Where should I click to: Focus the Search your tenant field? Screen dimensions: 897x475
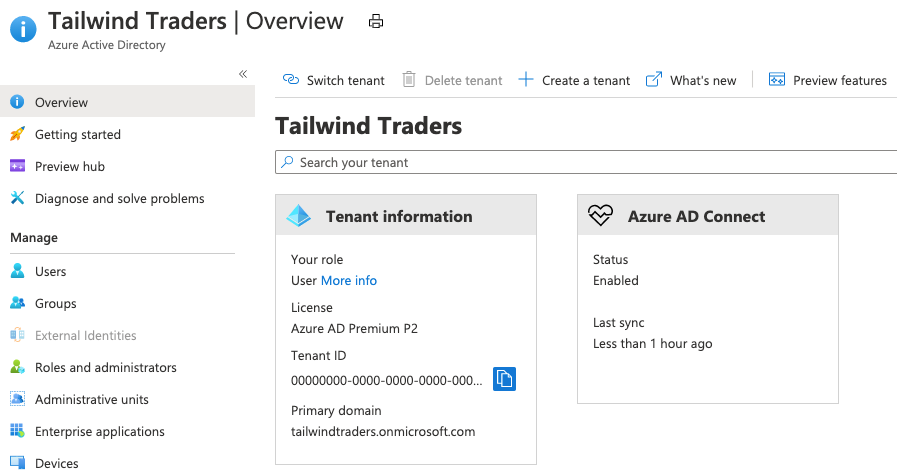tap(586, 162)
